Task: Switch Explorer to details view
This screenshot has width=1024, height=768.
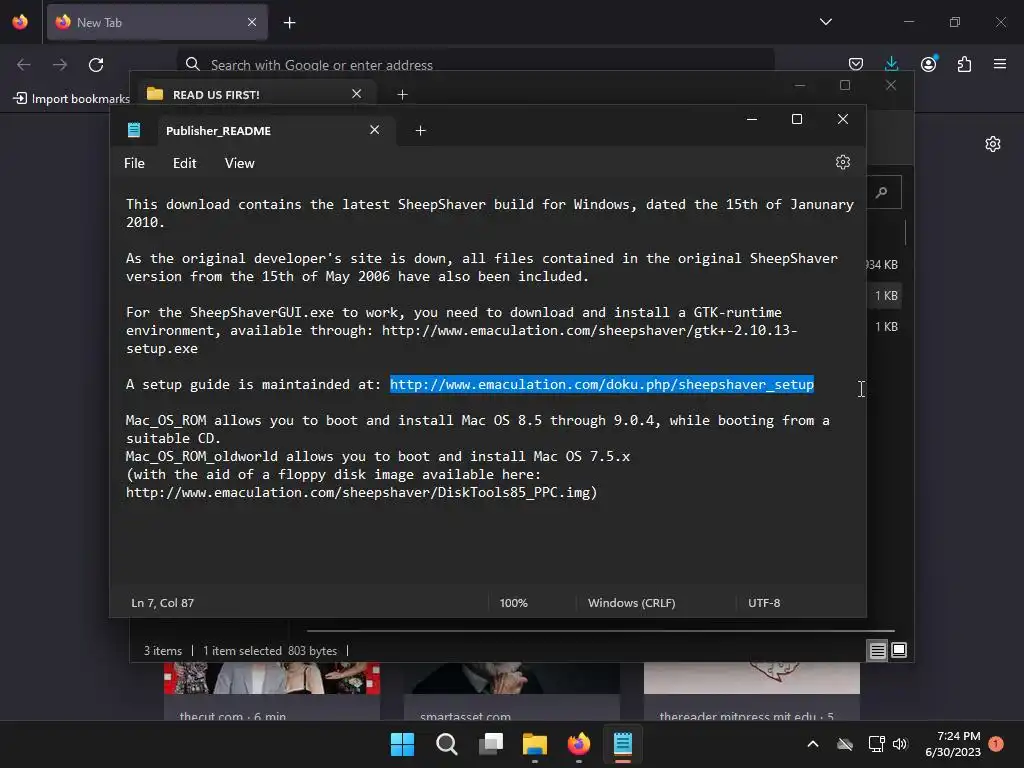Action: [877, 650]
